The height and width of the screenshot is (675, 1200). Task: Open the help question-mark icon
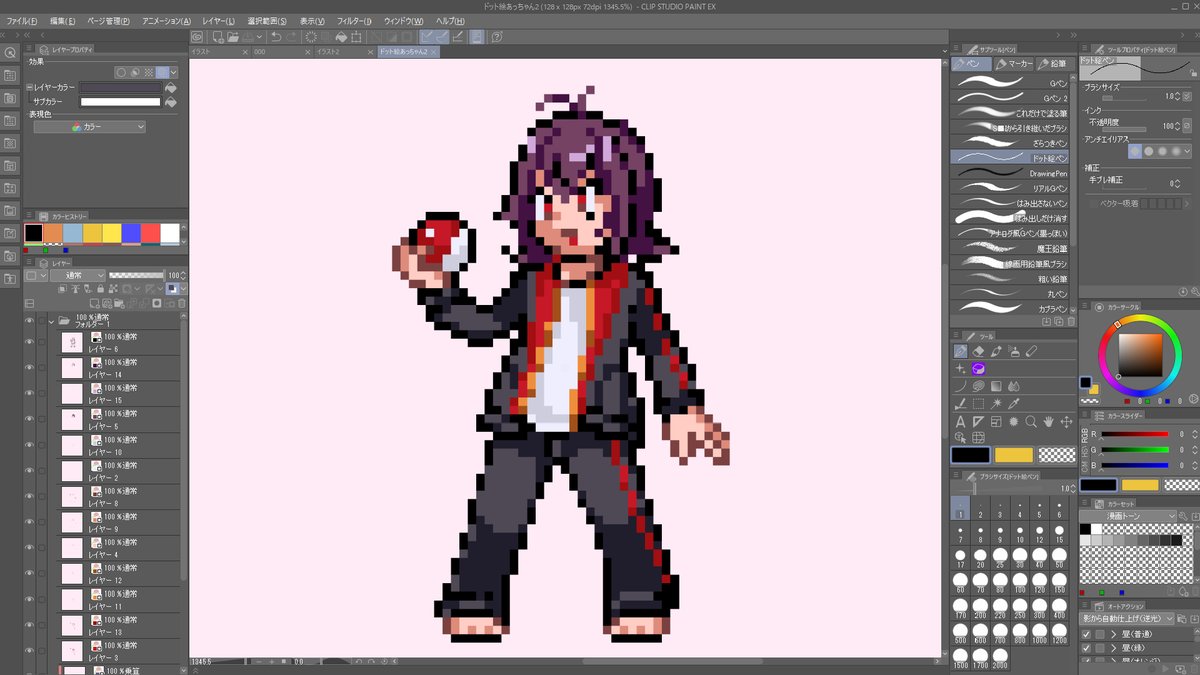pos(497,37)
